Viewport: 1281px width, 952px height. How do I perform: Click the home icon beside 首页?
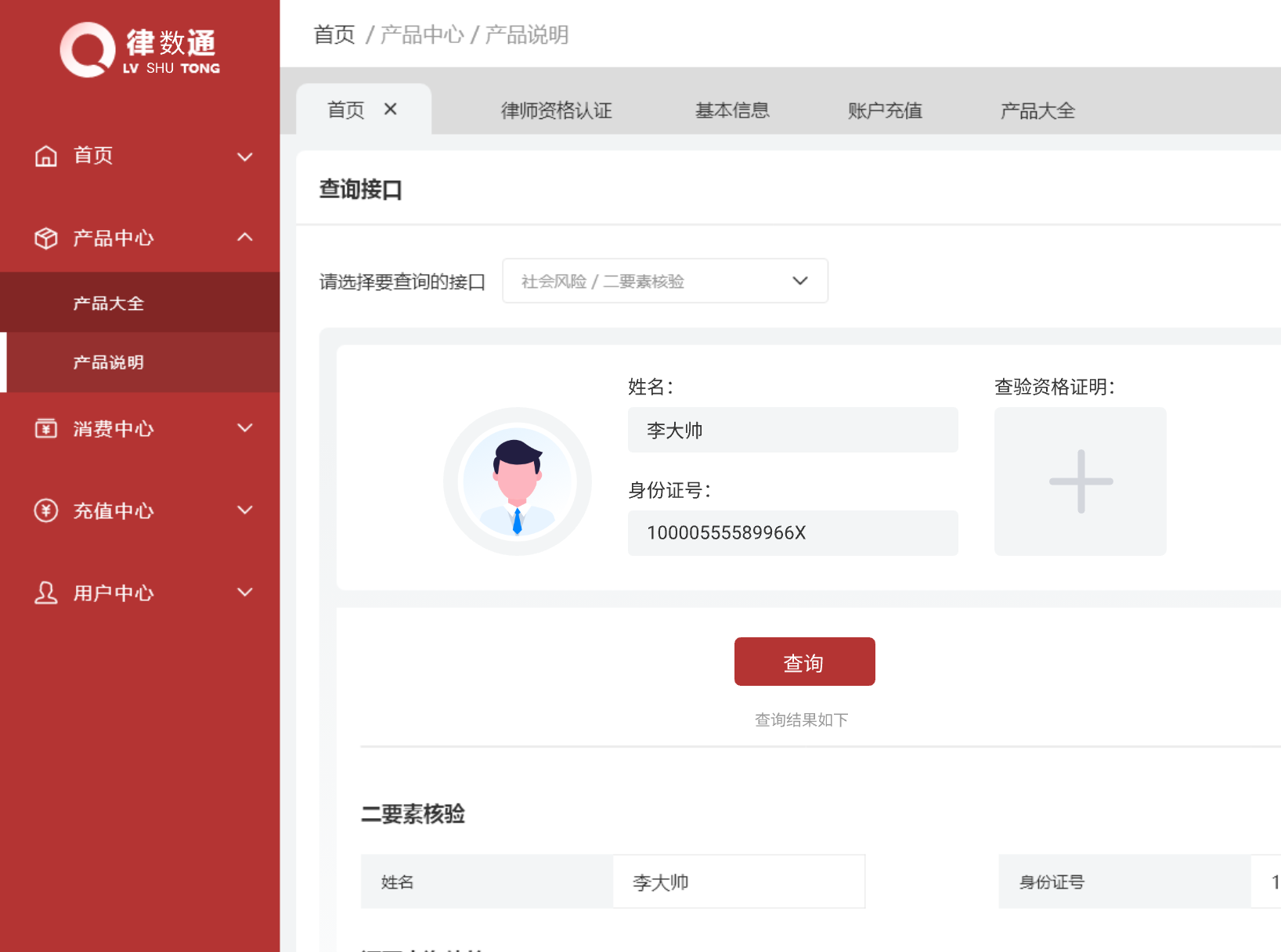pyautogui.click(x=46, y=156)
